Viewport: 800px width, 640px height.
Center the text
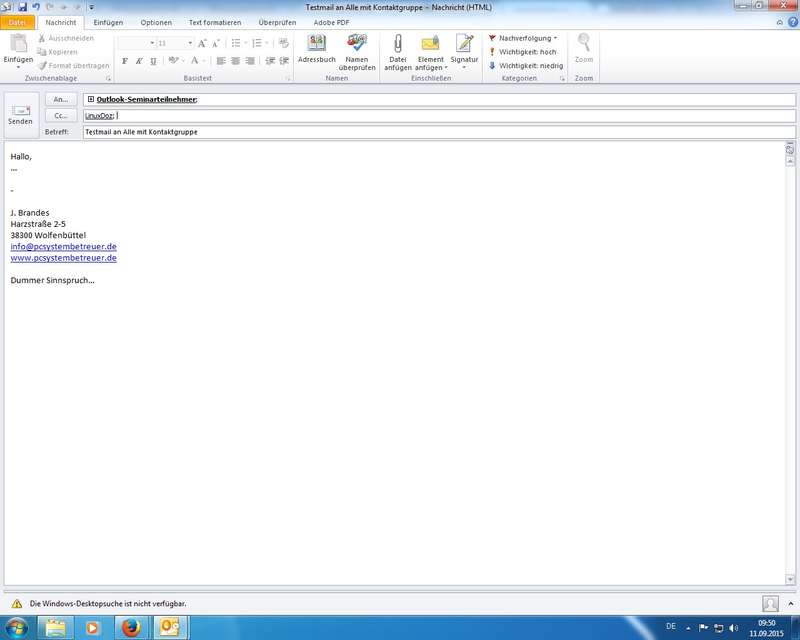(235, 61)
